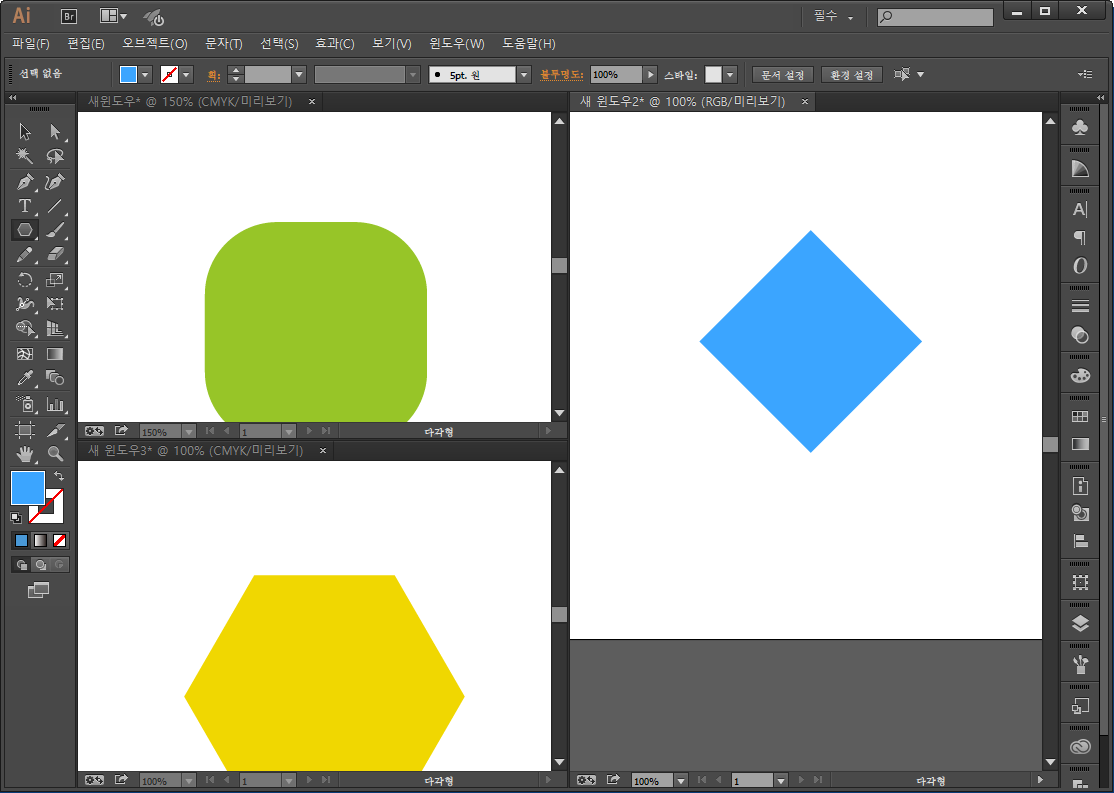Click the 문서 설정 button
1114x793 pixels.
pos(783,75)
